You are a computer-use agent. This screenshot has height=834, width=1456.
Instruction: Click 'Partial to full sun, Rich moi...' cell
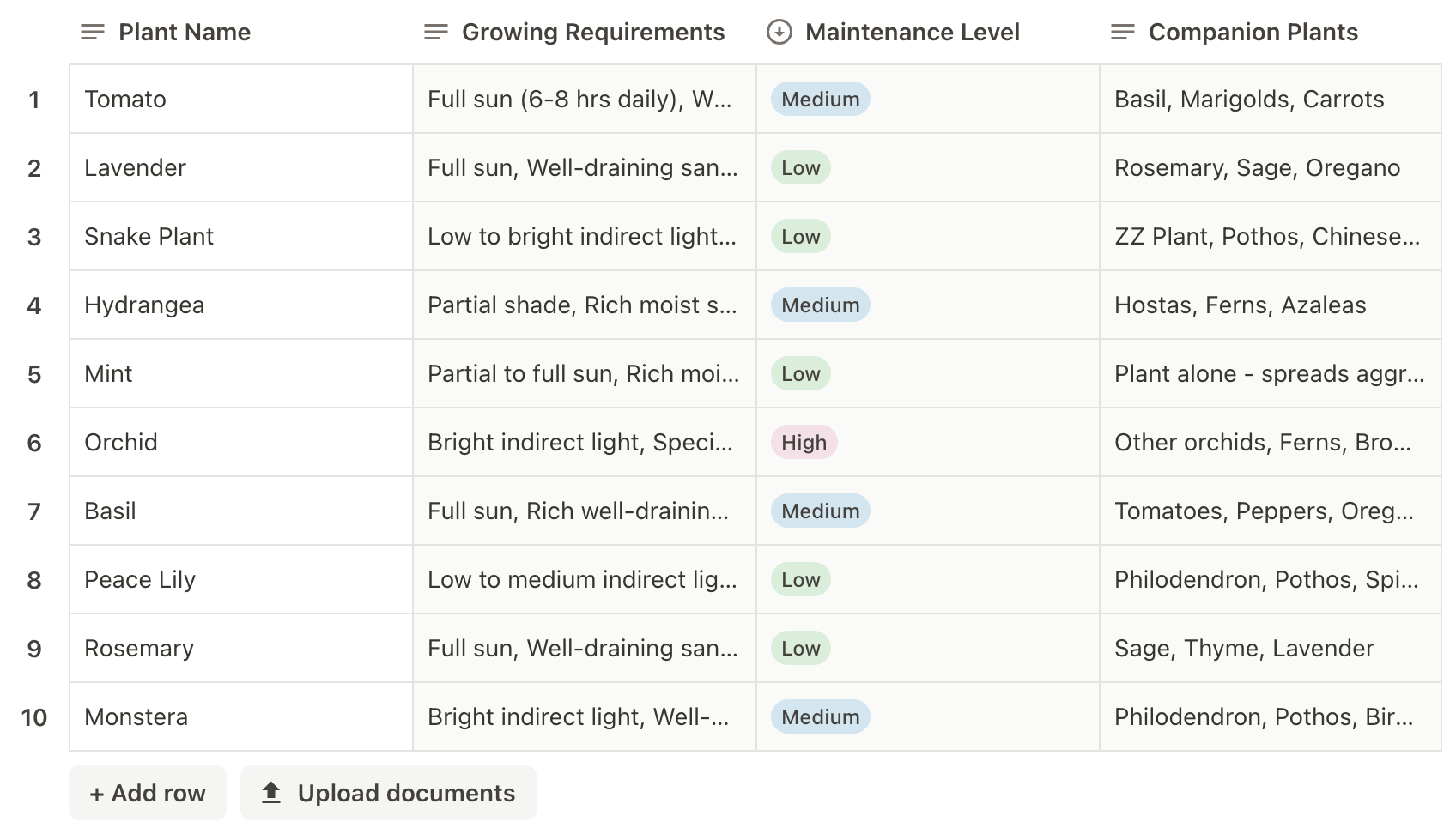(x=585, y=373)
